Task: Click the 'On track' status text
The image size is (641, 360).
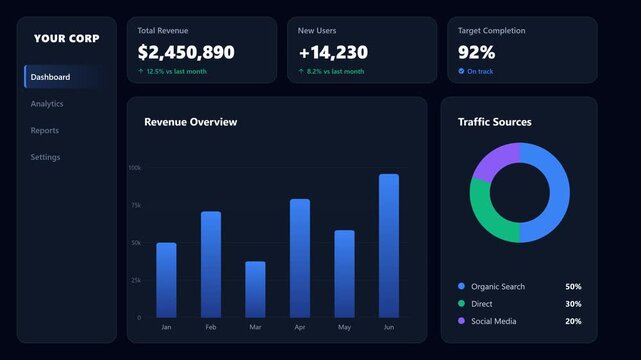Action: pyautogui.click(x=480, y=71)
